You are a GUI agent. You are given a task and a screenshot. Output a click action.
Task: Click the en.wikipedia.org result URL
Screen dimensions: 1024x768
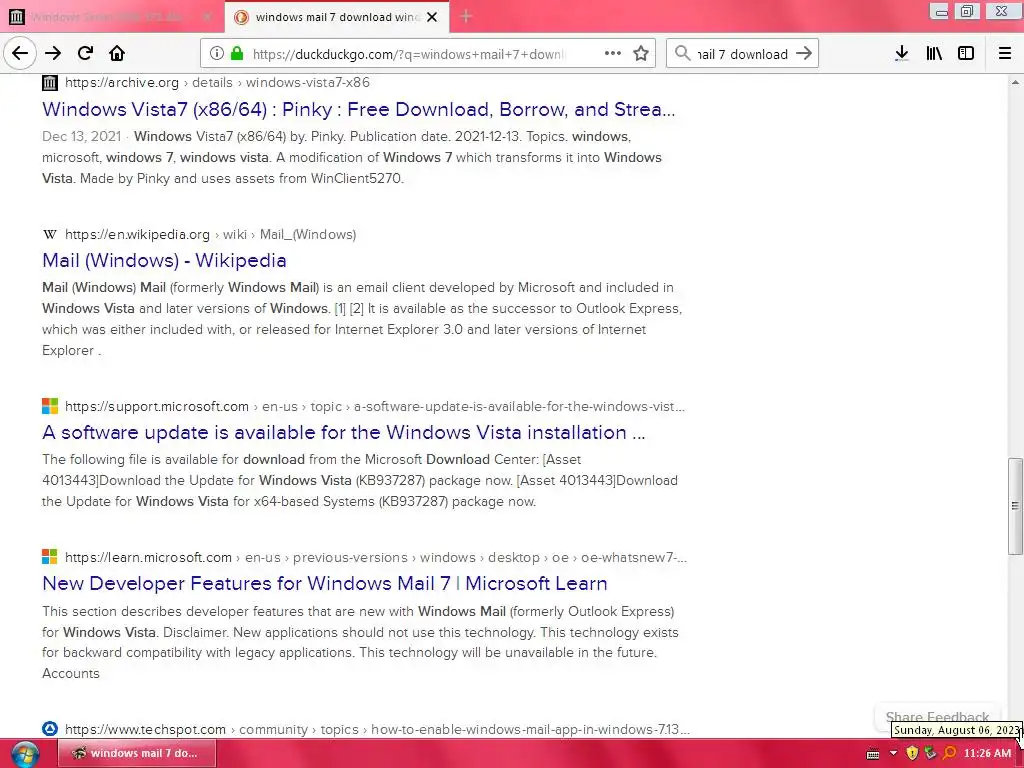tap(210, 234)
